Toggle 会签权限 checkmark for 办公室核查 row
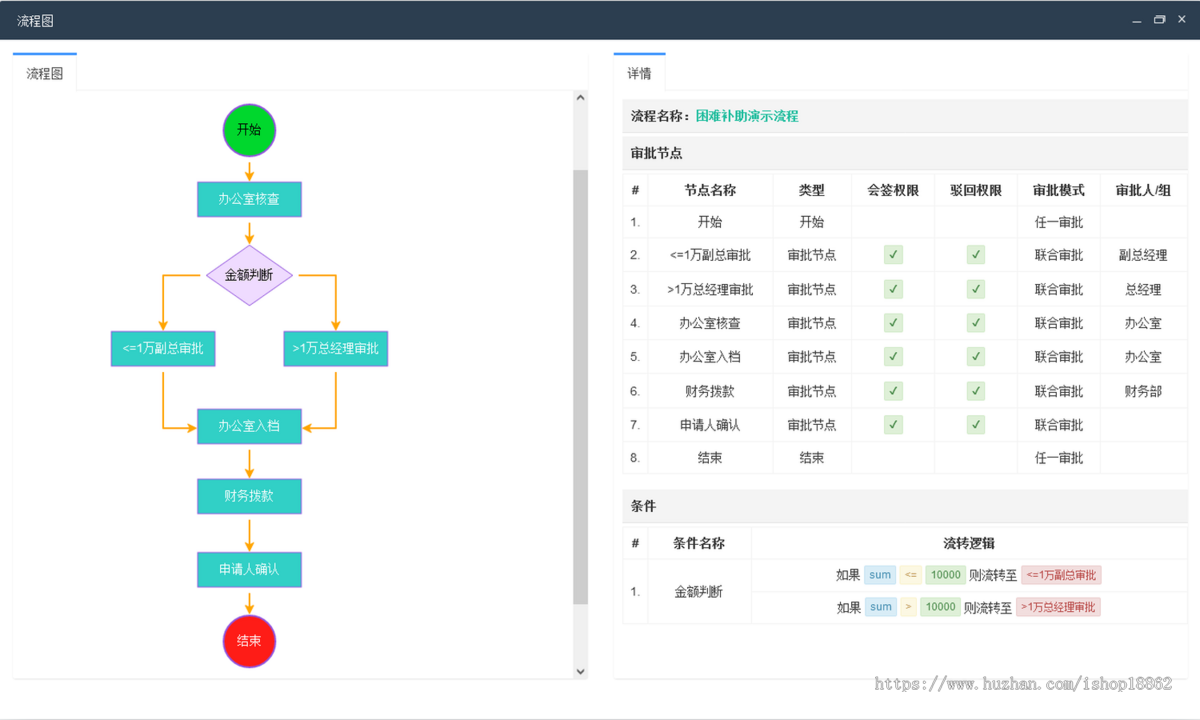 891,323
